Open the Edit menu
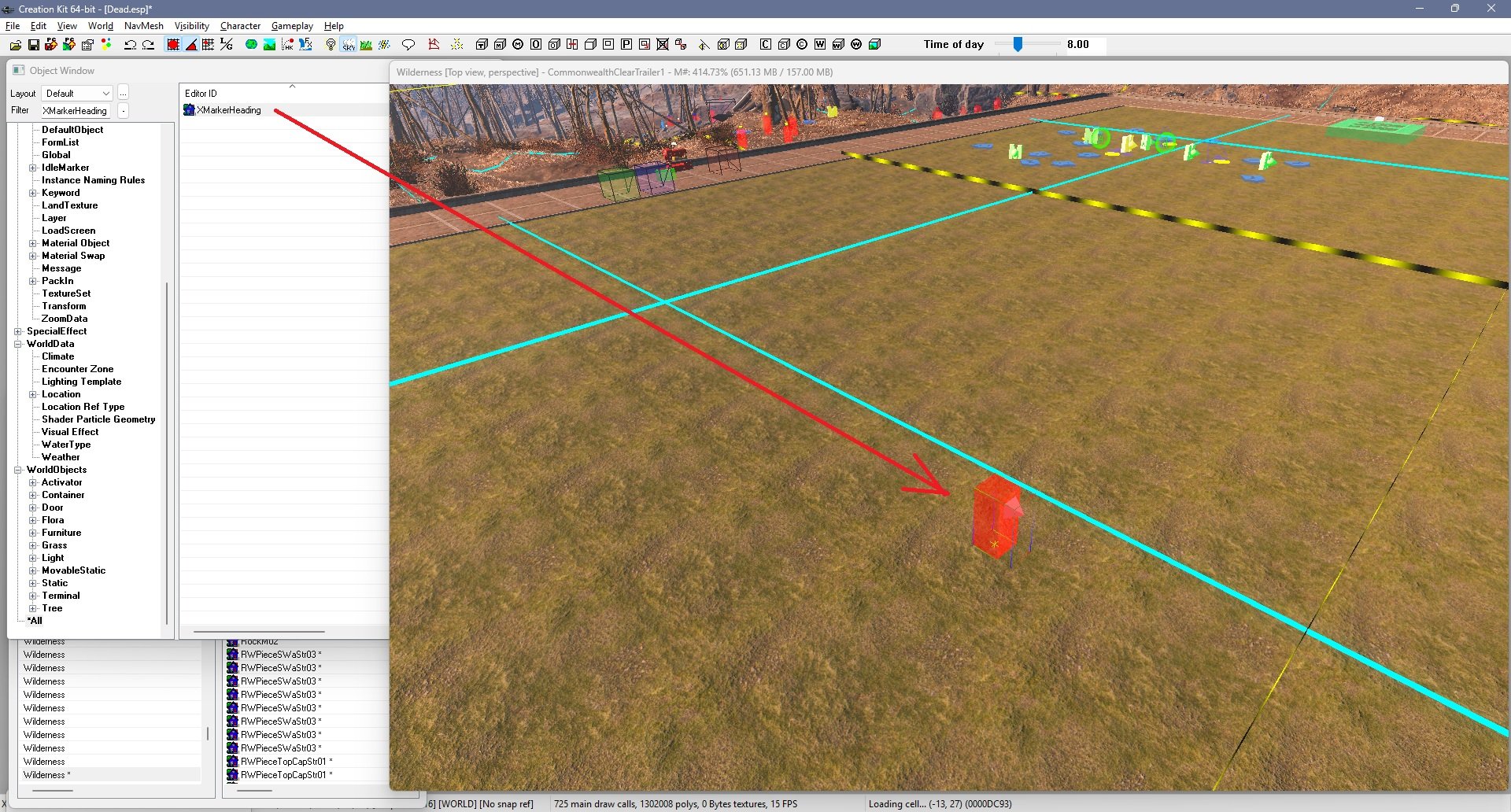Viewport: 1511px width, 812px height. coord(39,26)
